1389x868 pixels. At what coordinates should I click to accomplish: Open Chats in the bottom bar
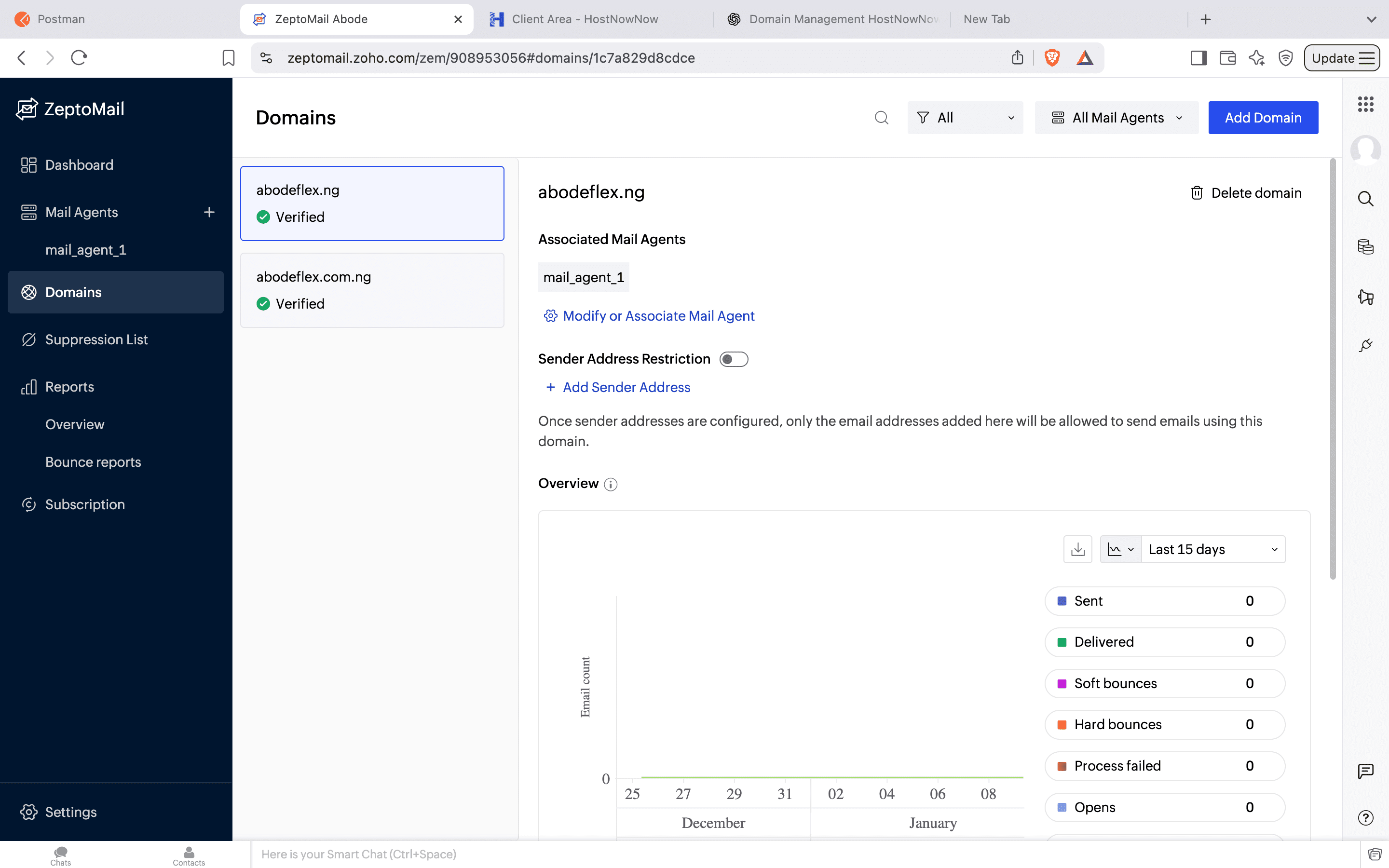tap(60, 855)
